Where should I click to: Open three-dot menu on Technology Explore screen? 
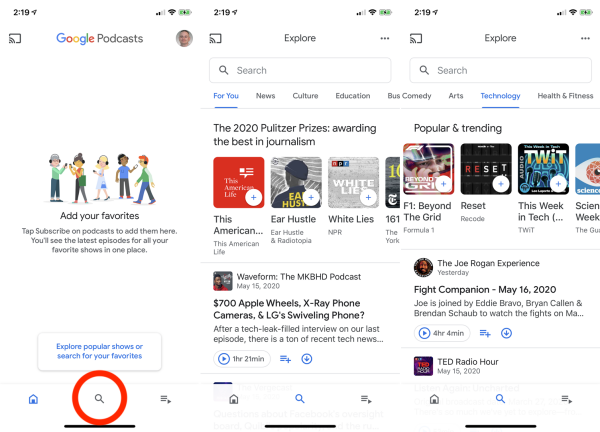[585, 38]
